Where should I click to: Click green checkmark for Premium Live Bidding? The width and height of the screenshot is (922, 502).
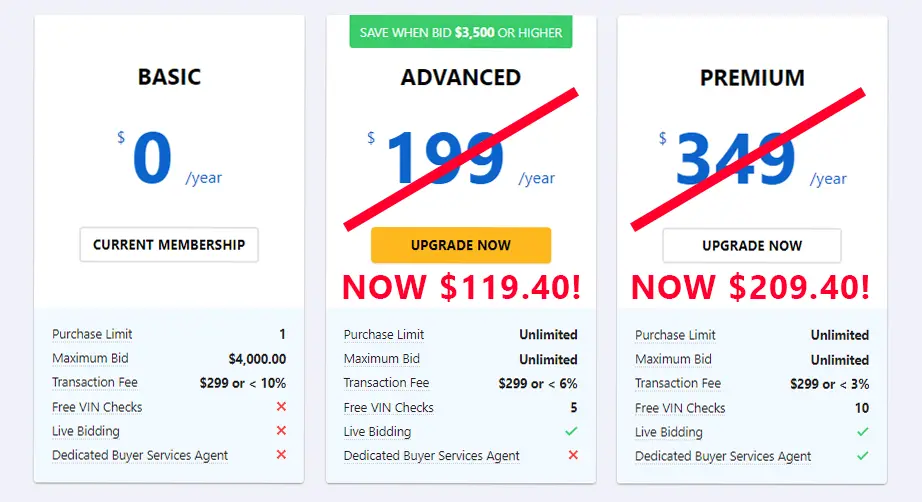click(x=863, y=432)
